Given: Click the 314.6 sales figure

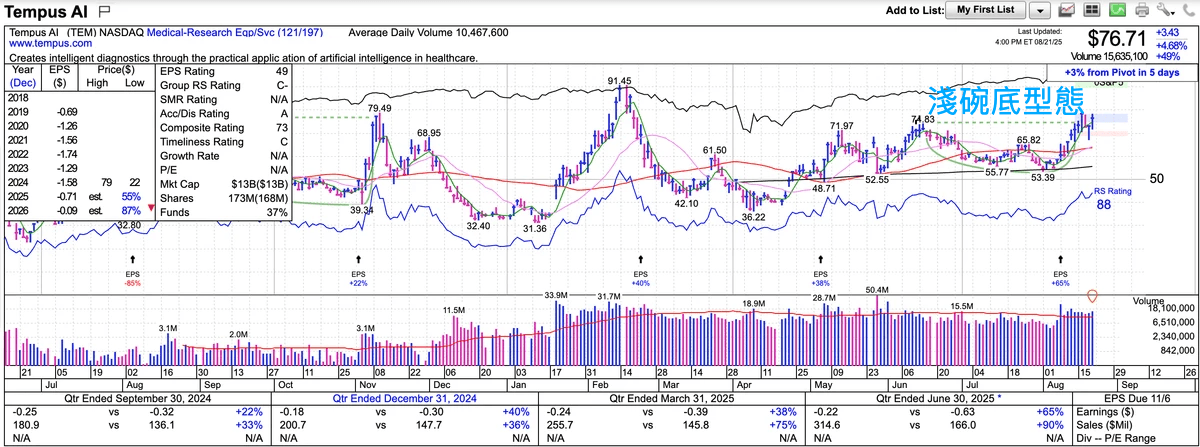Looking at the screenshot, I should (x=829, y=423).
